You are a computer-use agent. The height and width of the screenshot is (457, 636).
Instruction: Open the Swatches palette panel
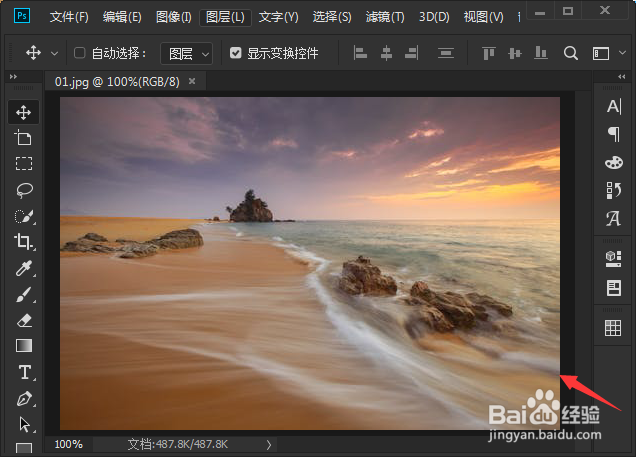pyautogui.click(x=614, y=162)
